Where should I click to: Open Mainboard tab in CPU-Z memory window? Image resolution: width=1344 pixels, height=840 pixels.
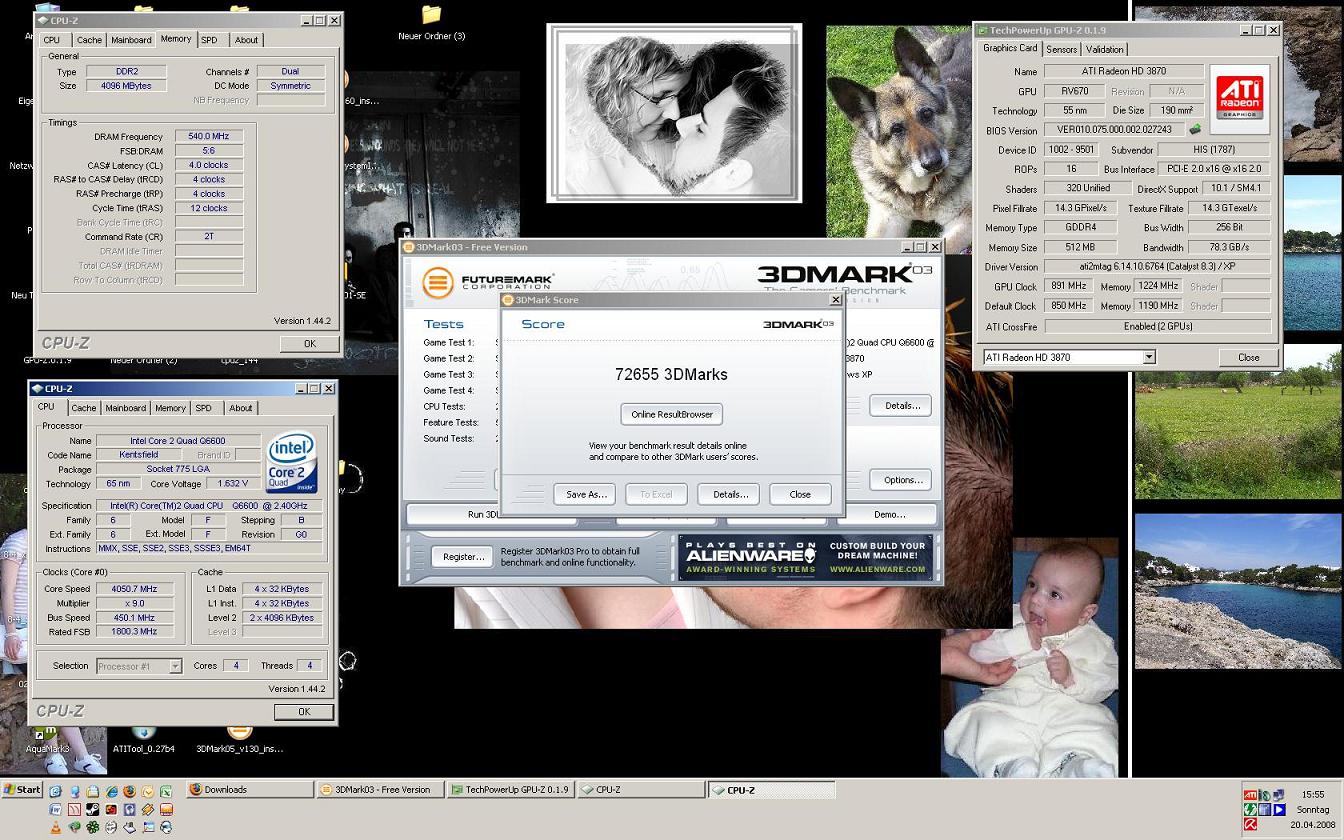pyautogui.click(x=131, y=40)
